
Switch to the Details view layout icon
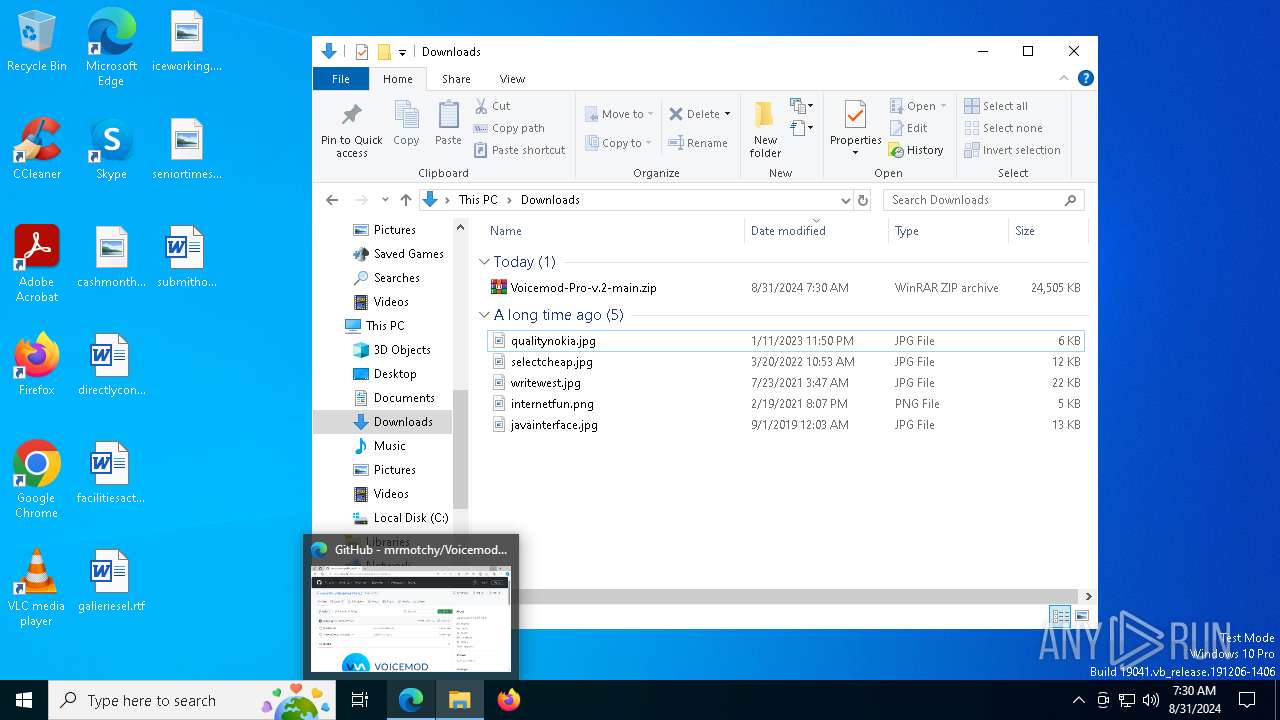1060,616
